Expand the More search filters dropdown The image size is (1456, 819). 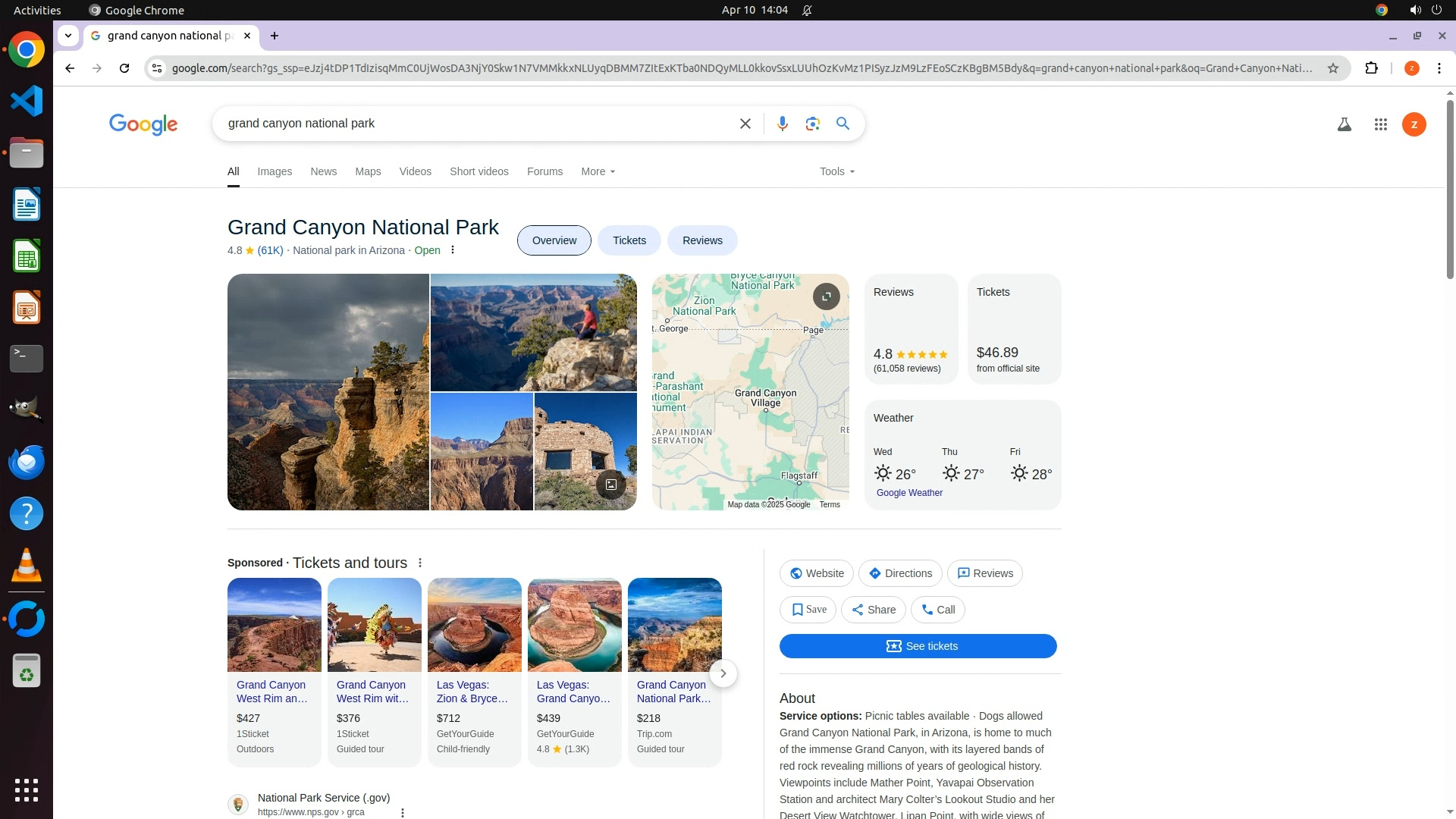pyautogui.click(x=598, y=171)
